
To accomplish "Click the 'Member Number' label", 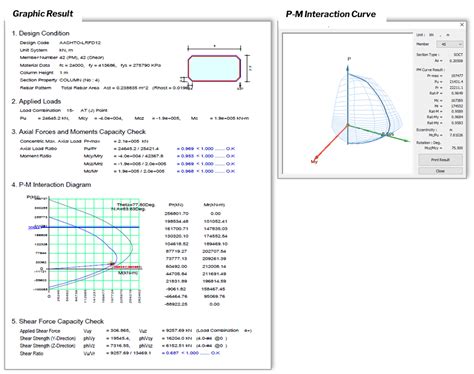I will (39, 57).
